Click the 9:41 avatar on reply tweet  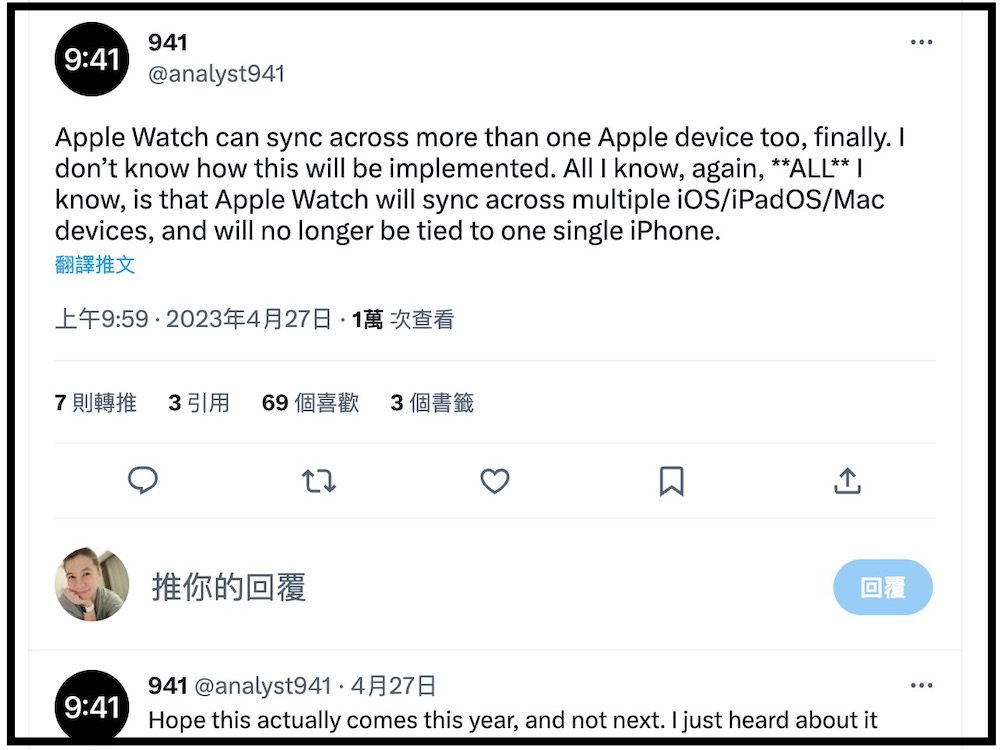(x=92, y=706)
